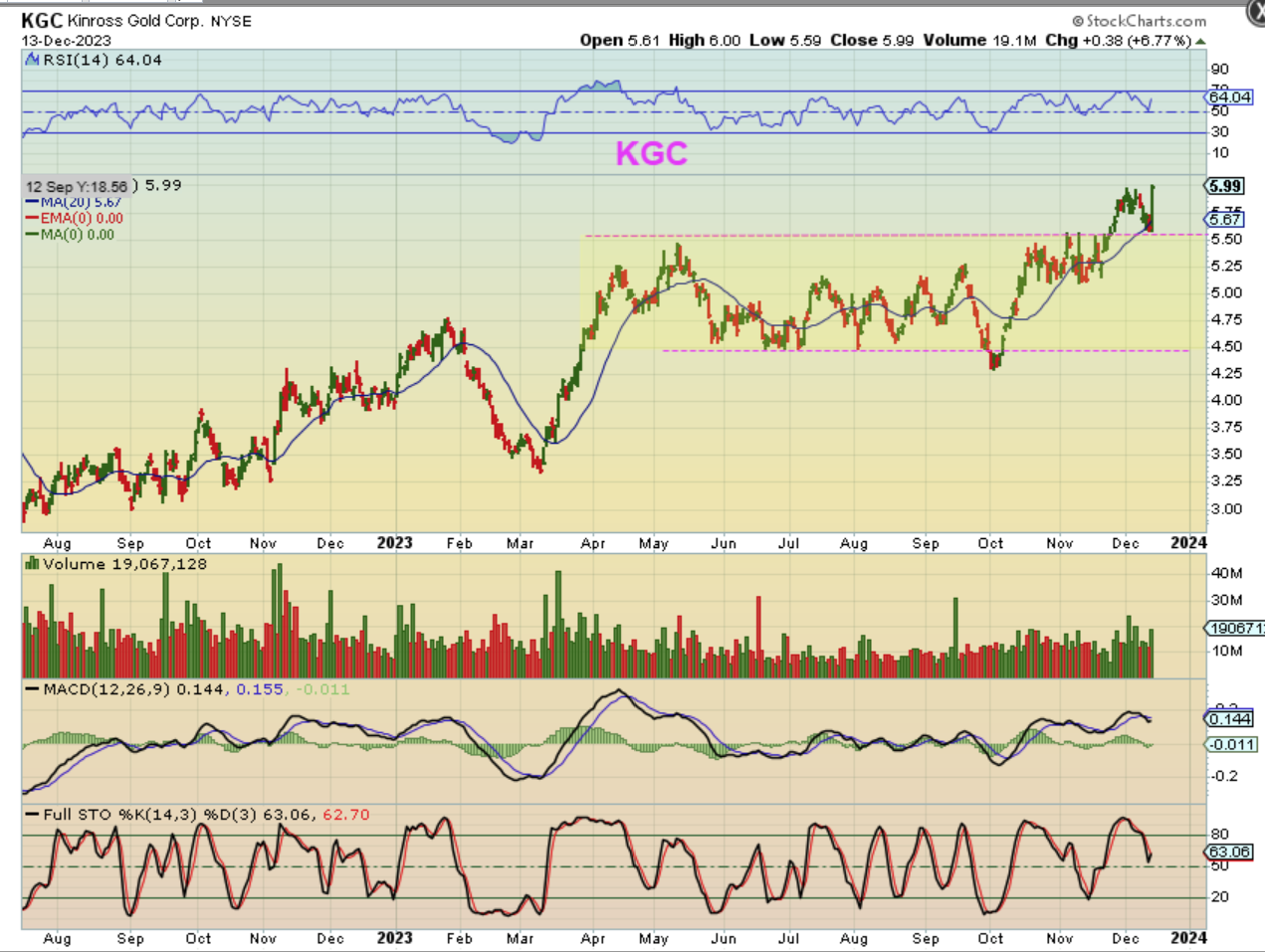1266x952 pixels.
Task: Select the KGC ticker symbol in the header
Action: [42, 20]
